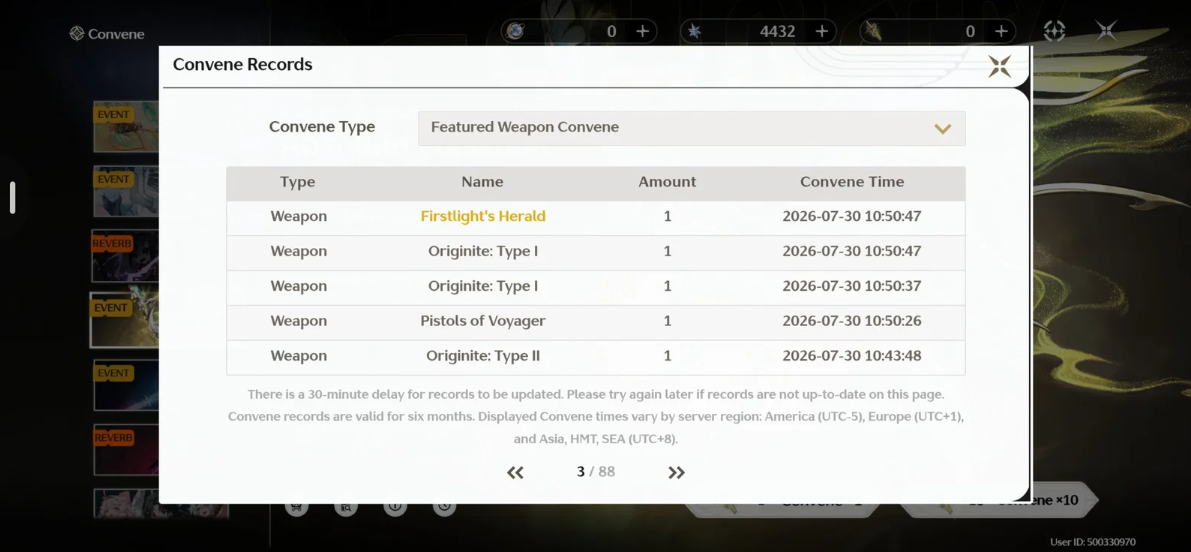
Task: Select the lower REVERB banner thumbnail
Action: pos(125,449)
